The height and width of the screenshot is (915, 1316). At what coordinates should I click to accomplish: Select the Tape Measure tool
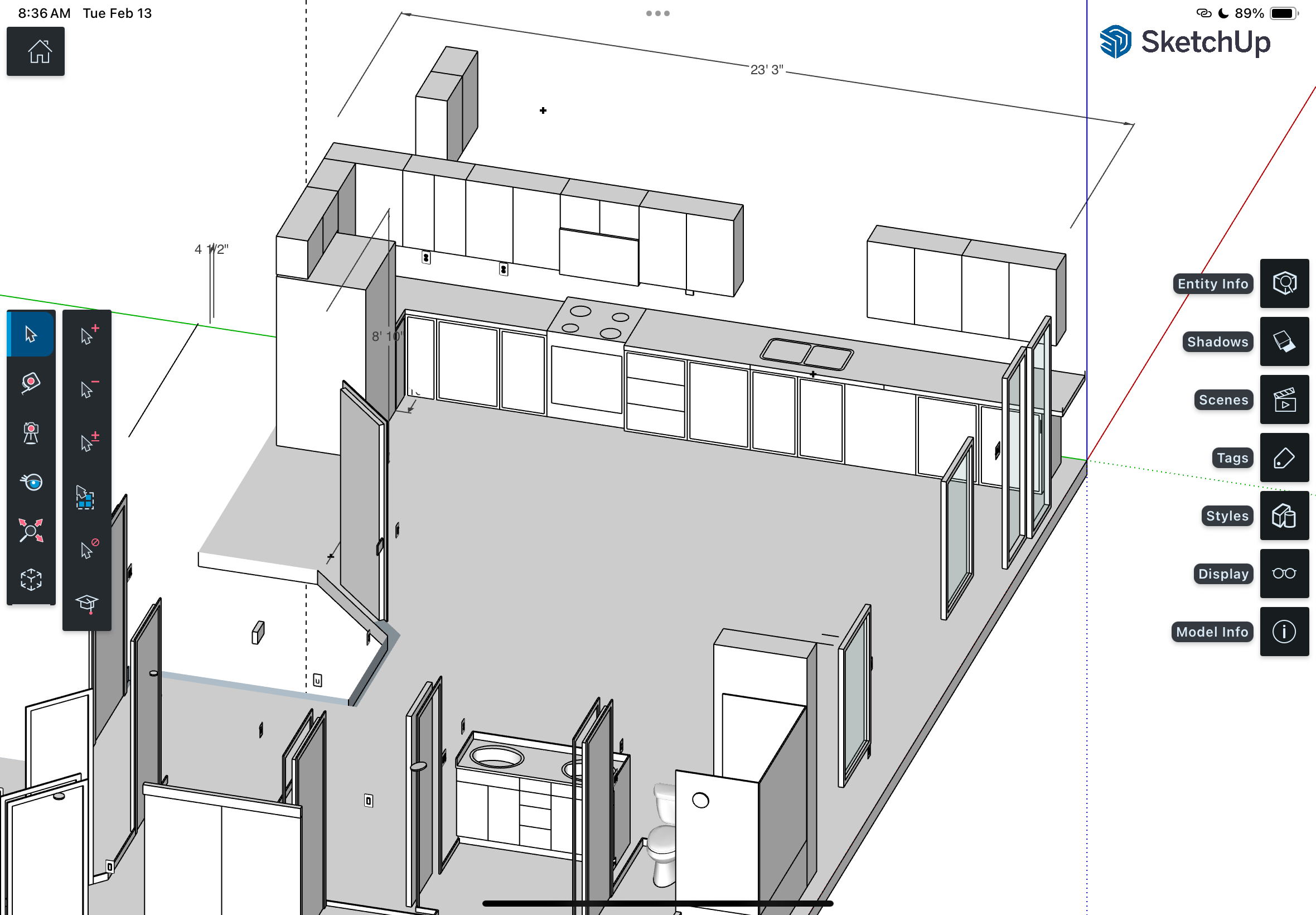coord(31,382)
